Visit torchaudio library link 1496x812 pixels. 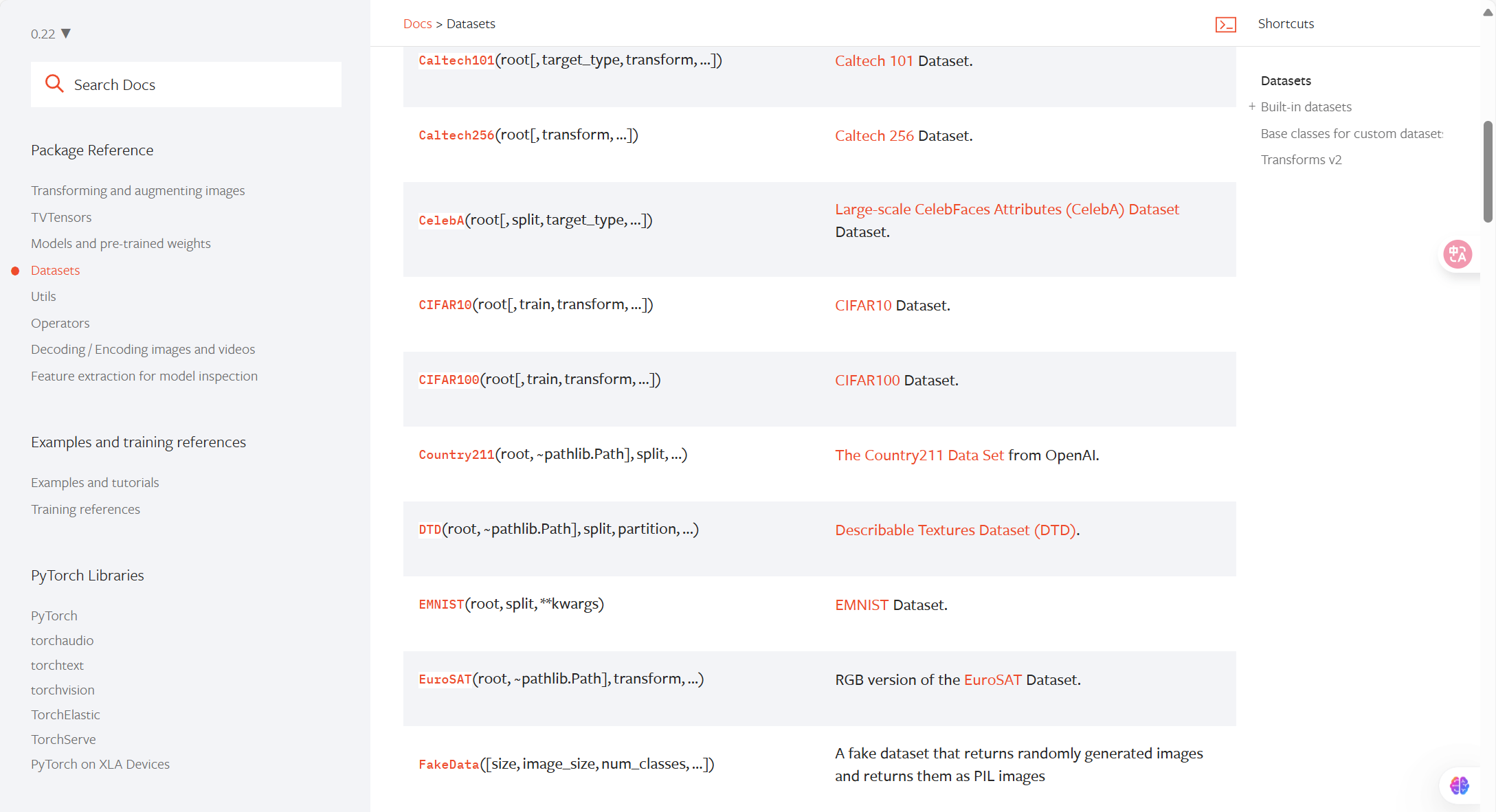(x=62, y=640)
